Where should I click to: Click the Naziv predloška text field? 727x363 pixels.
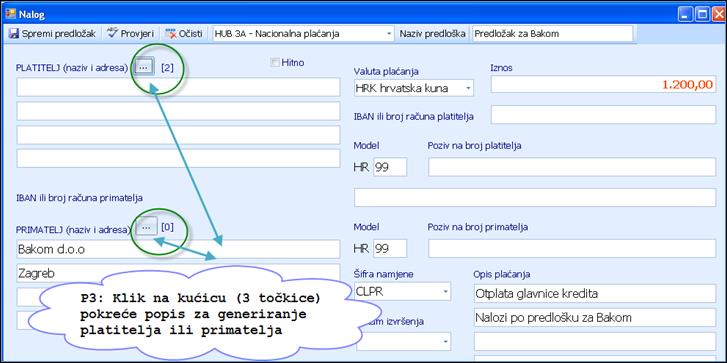click(x=552, y=34)
